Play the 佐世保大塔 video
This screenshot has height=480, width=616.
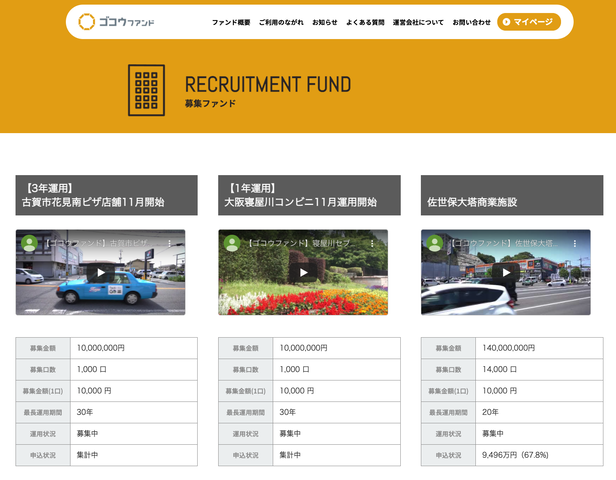click(x=506, y=272)
